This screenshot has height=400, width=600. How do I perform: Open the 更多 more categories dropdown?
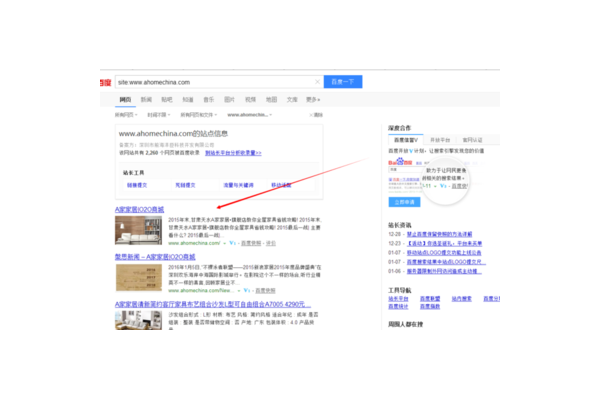(313, 100)
